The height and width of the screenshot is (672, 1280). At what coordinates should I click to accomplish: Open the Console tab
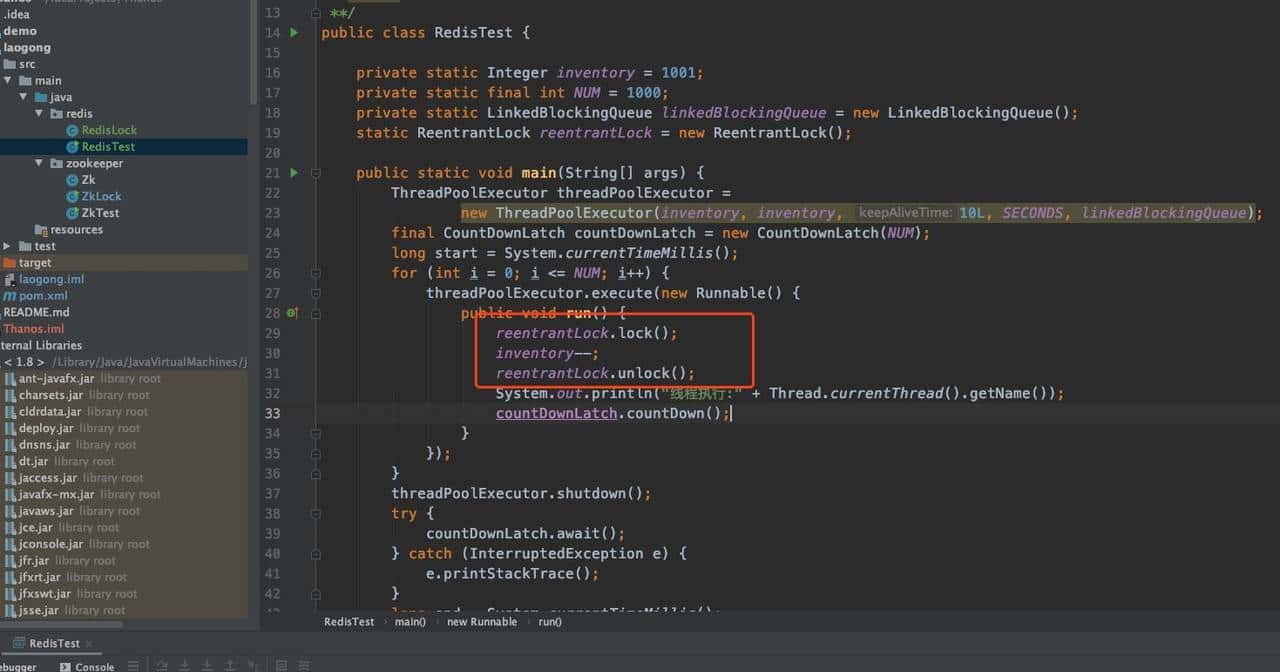tap(95, 666)
